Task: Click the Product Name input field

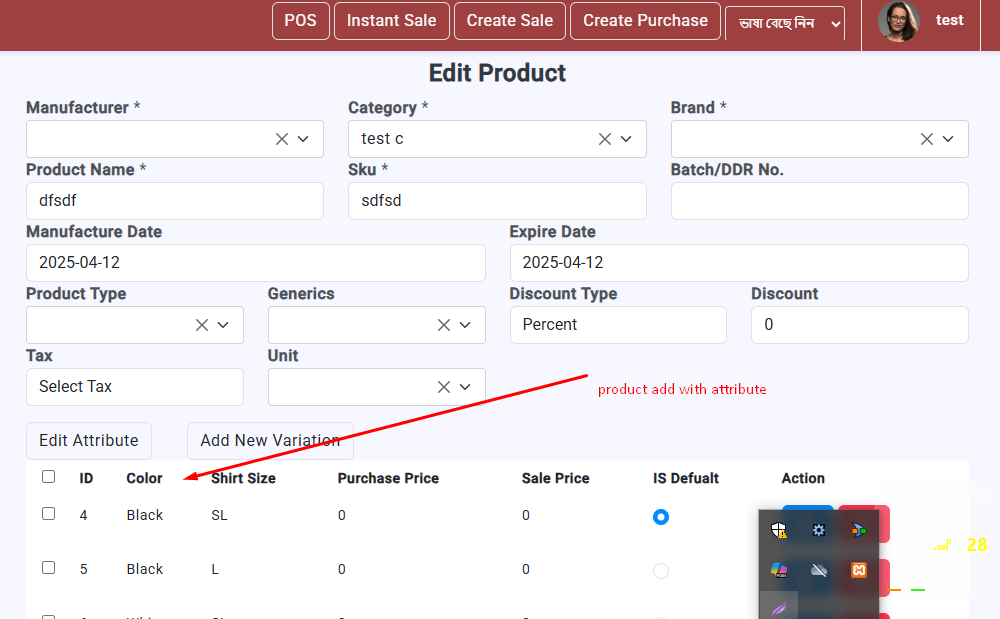Action: 175,201
